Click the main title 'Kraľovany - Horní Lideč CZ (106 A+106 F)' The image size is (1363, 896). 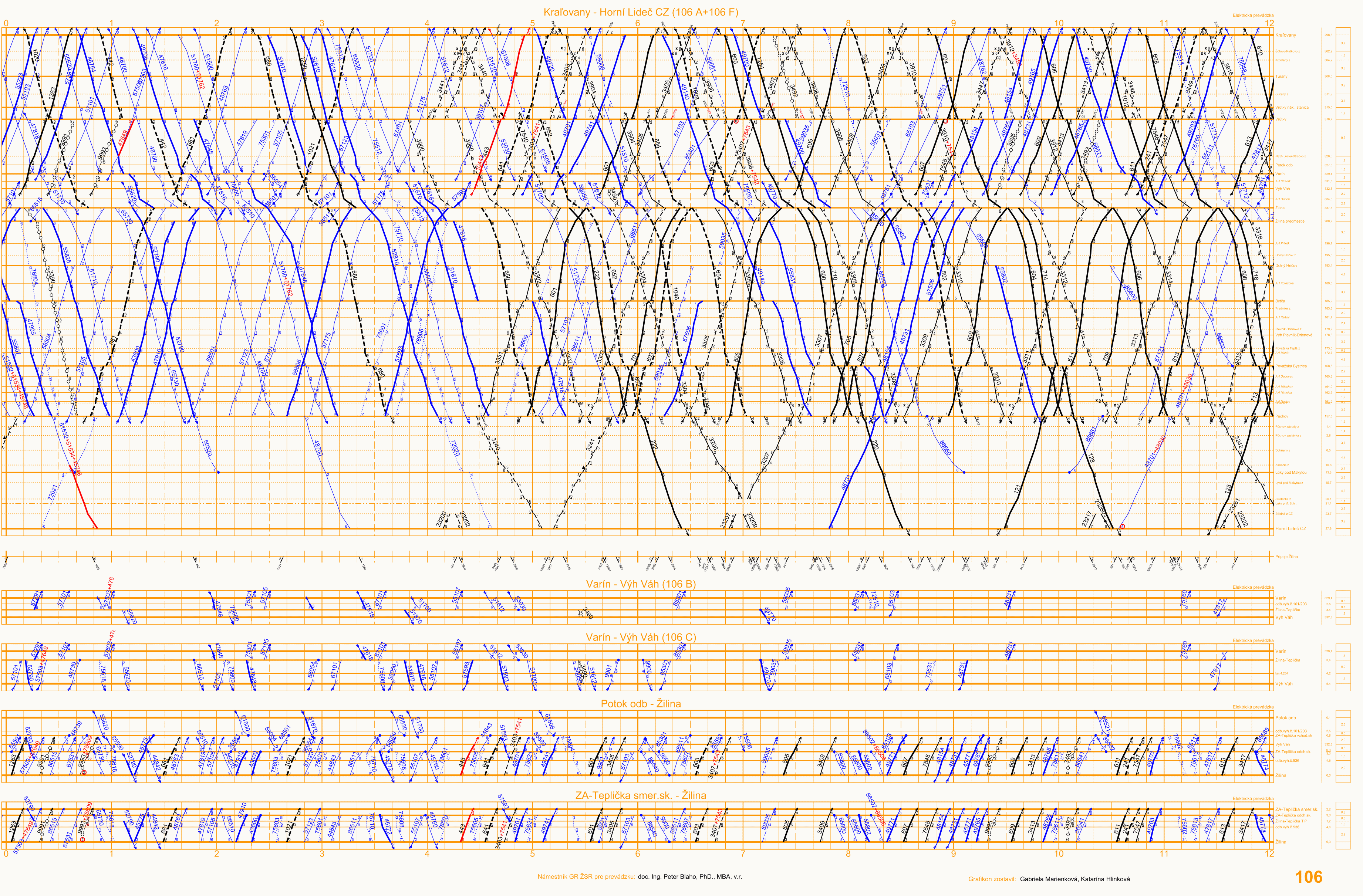[641, 12]
